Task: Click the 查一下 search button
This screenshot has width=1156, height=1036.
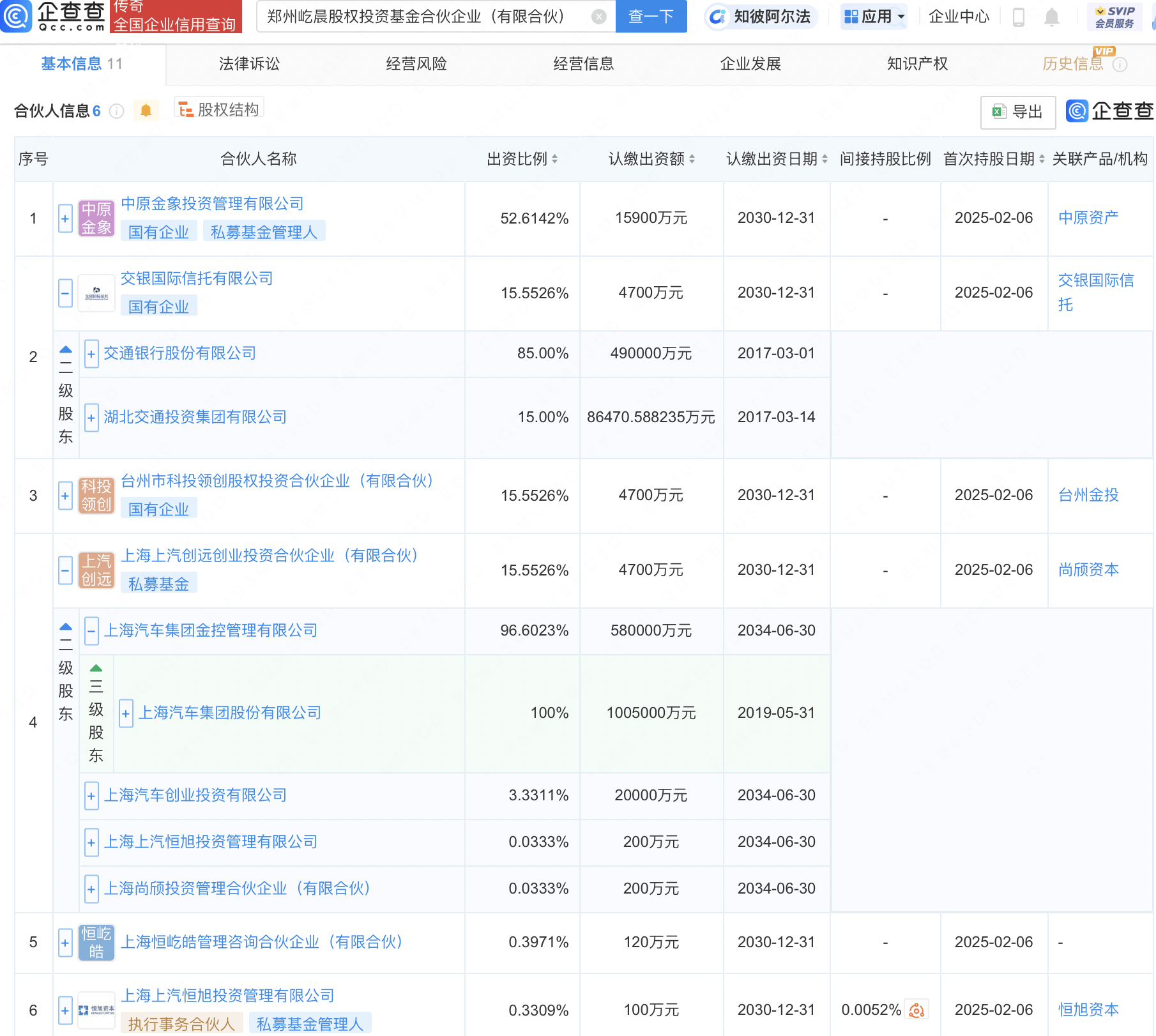Action: click(651, 17)
